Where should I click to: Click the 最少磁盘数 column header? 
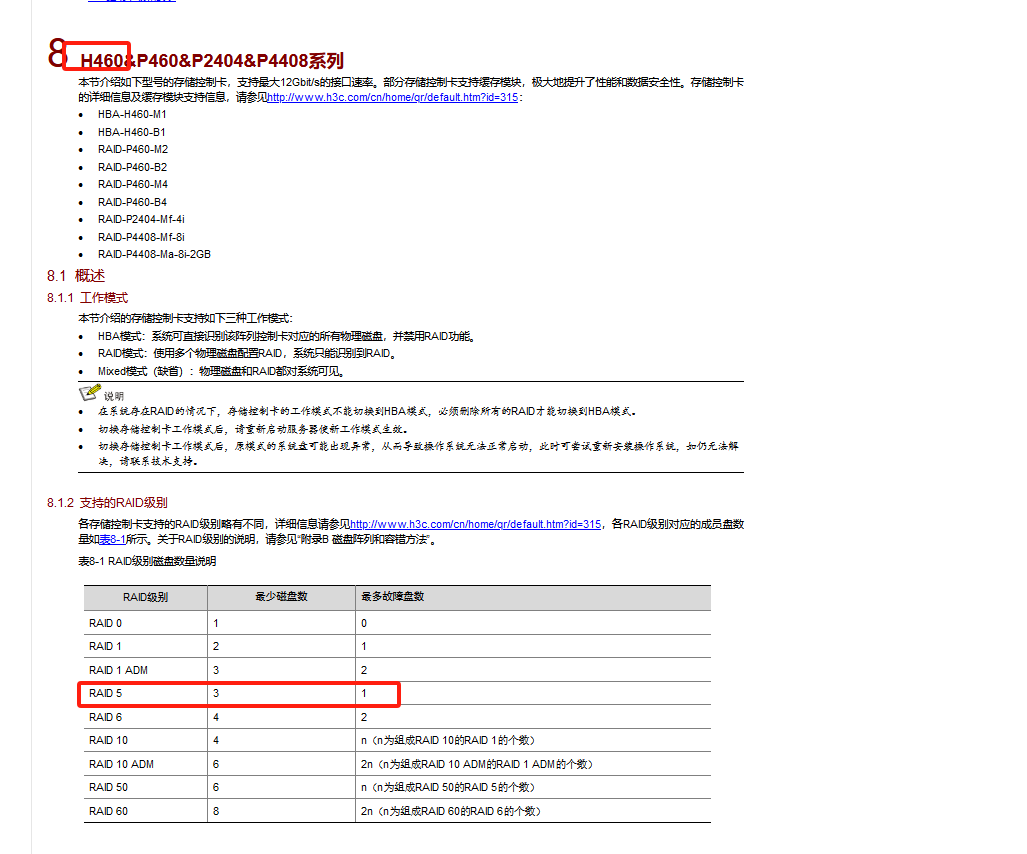click(x=282, y=597)
